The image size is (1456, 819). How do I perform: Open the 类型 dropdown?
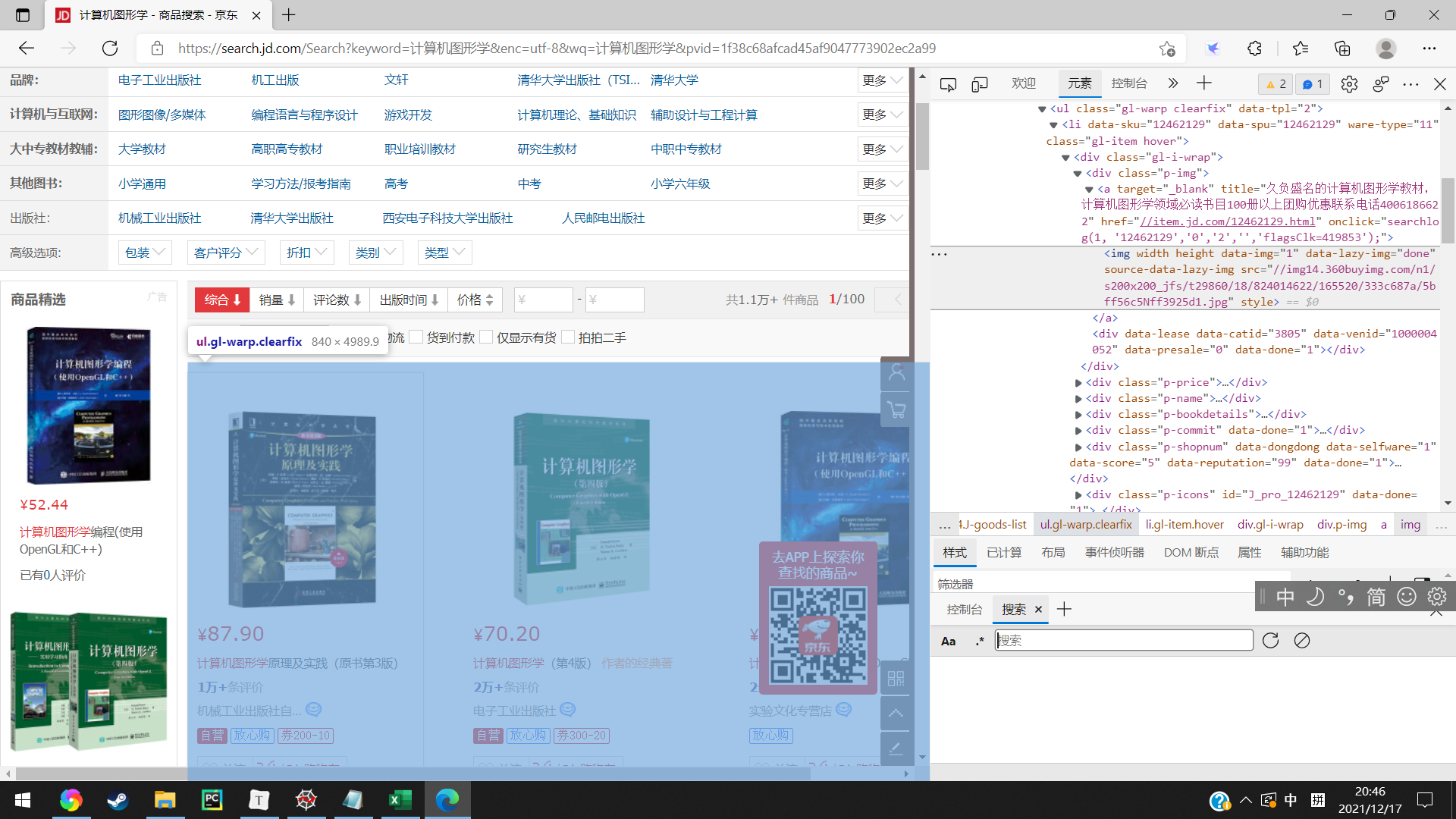(x=444, y=253)
